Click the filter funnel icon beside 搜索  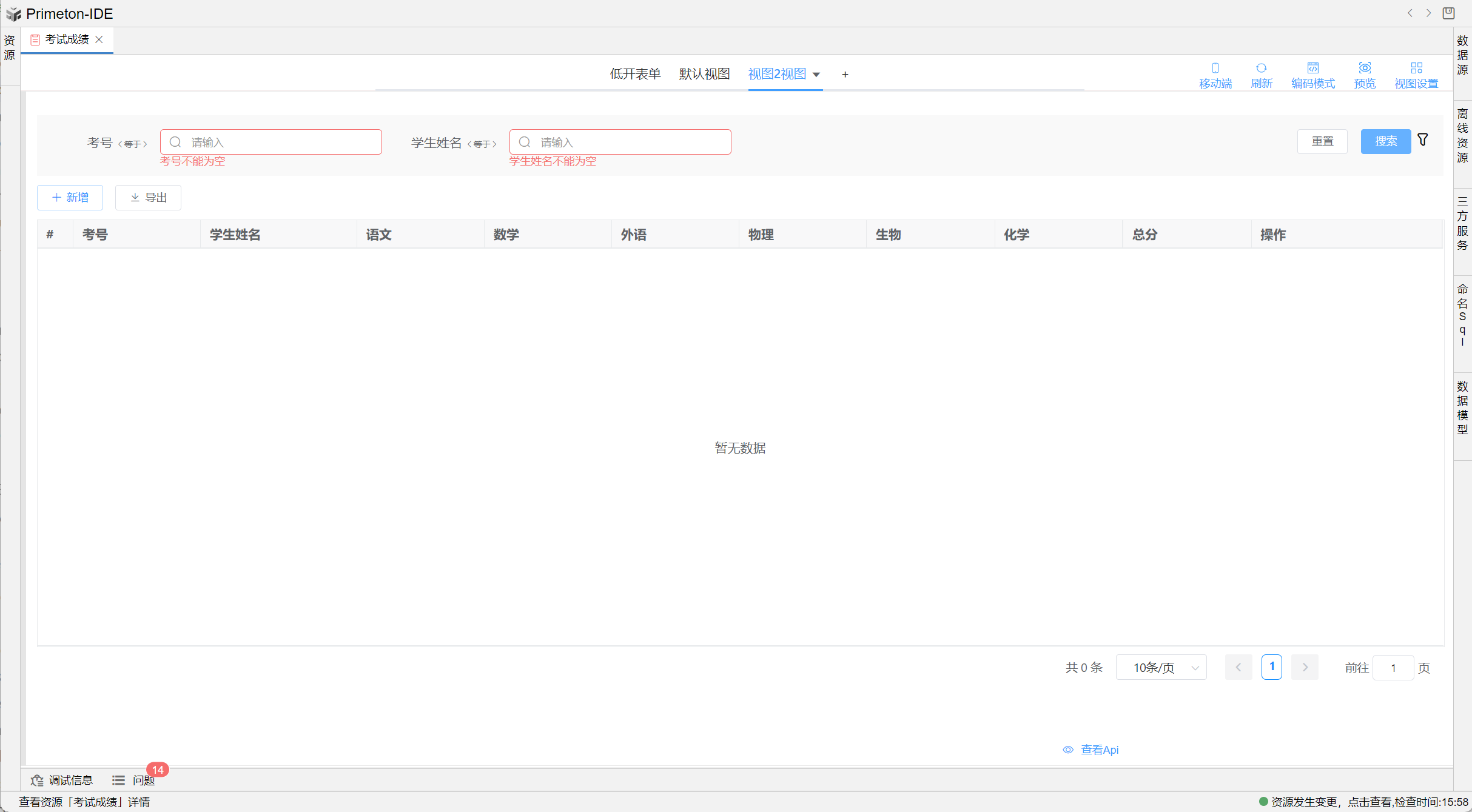pos(1423,140)
